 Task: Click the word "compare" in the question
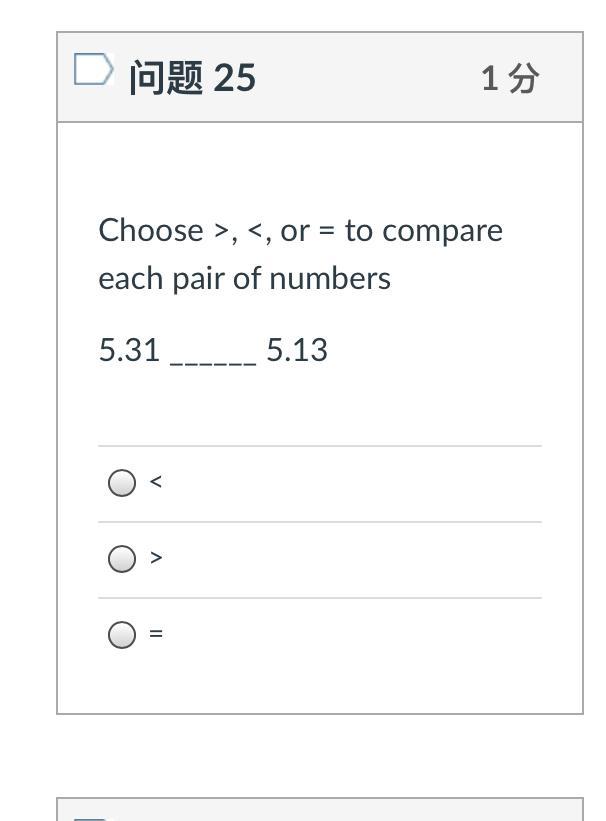point(443,232)
